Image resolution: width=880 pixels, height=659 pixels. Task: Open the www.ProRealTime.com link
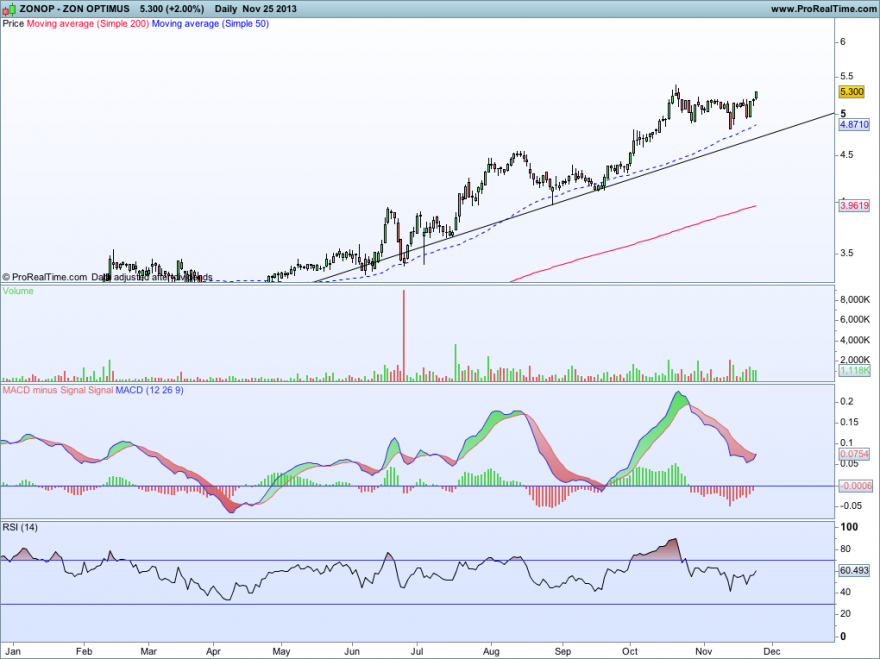tap(823, 9)
